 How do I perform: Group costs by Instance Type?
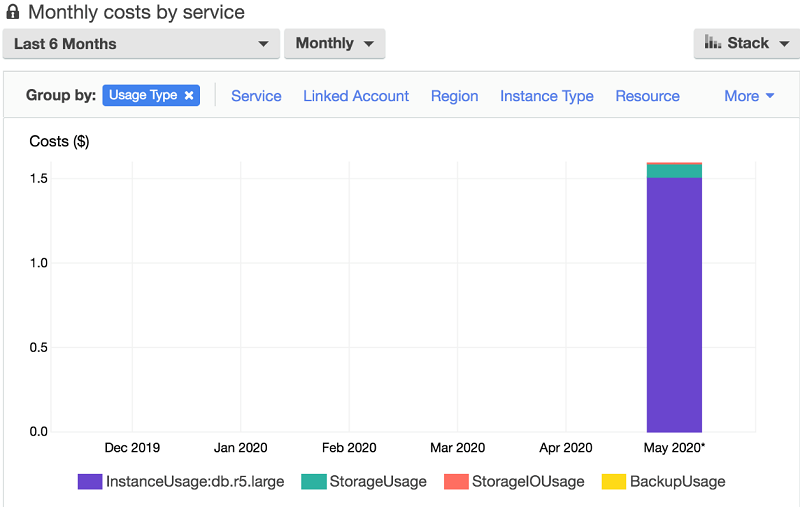coord(547,96)
